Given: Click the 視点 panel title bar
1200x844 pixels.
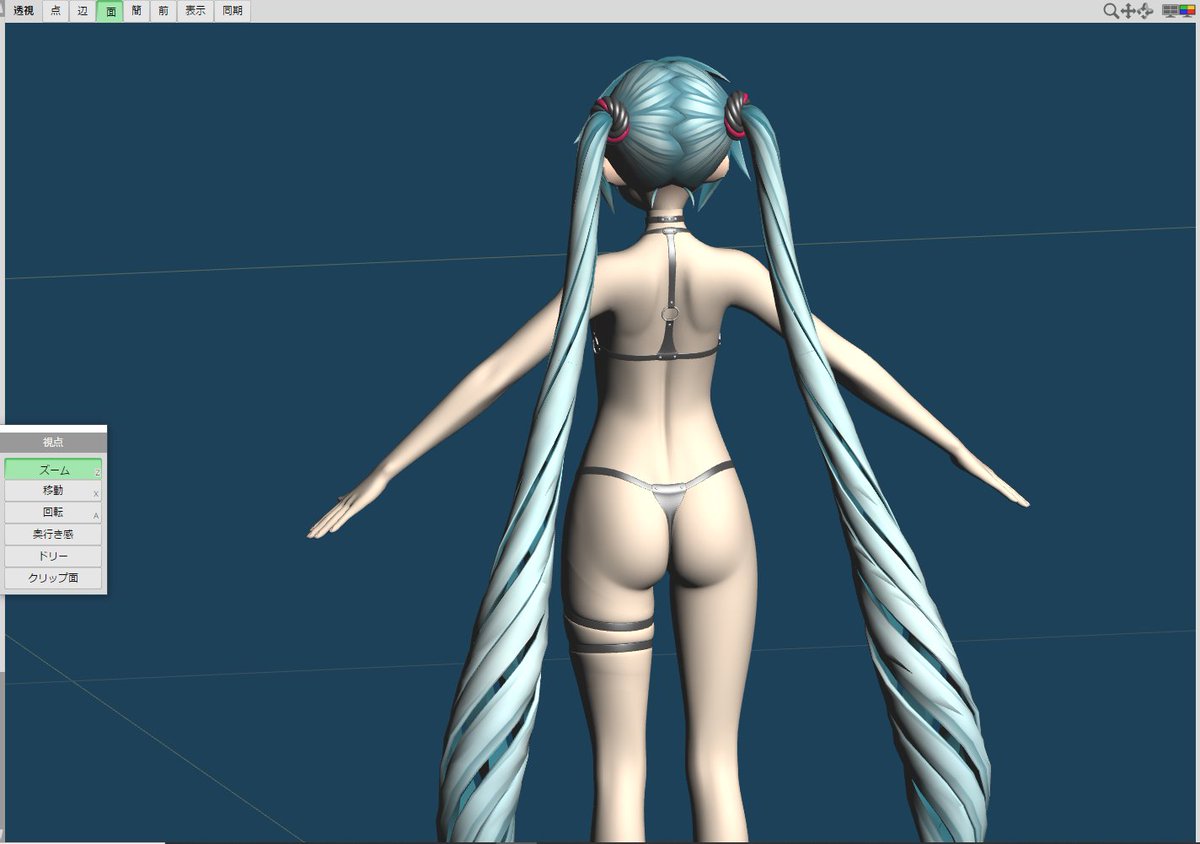Looking at the screenshot, I should (x=53, y=441).
